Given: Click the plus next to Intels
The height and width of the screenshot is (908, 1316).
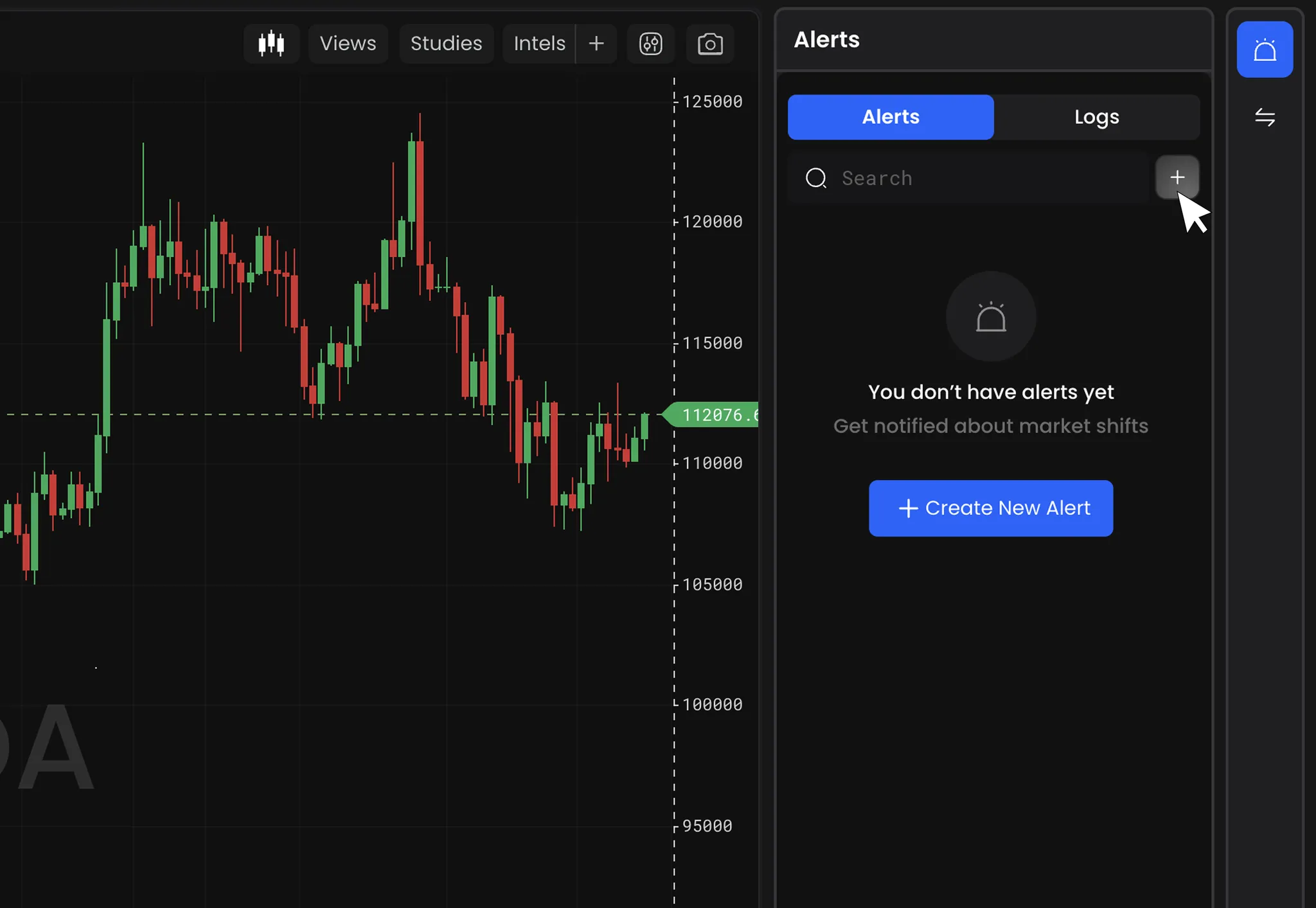Looking at the screenshot, I should [596, 44].
